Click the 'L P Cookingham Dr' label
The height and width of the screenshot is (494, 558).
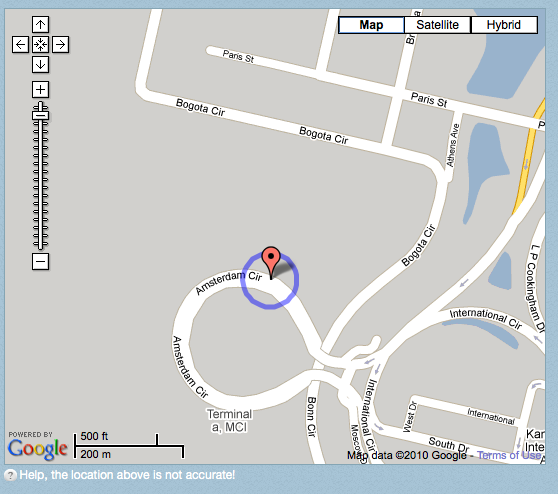[x=535, y=288]
